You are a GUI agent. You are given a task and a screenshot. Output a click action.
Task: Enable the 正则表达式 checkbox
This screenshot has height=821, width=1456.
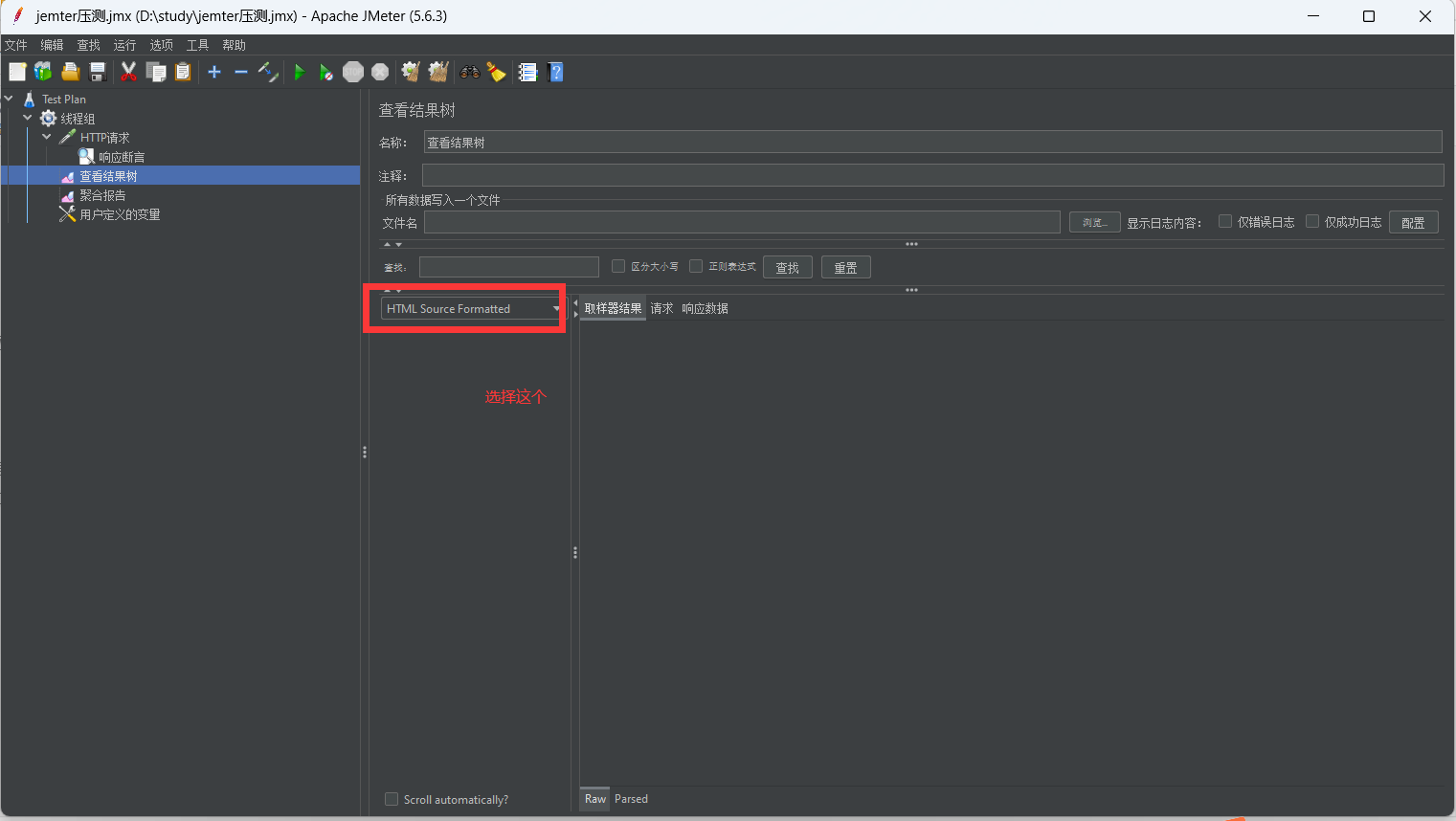696,266
